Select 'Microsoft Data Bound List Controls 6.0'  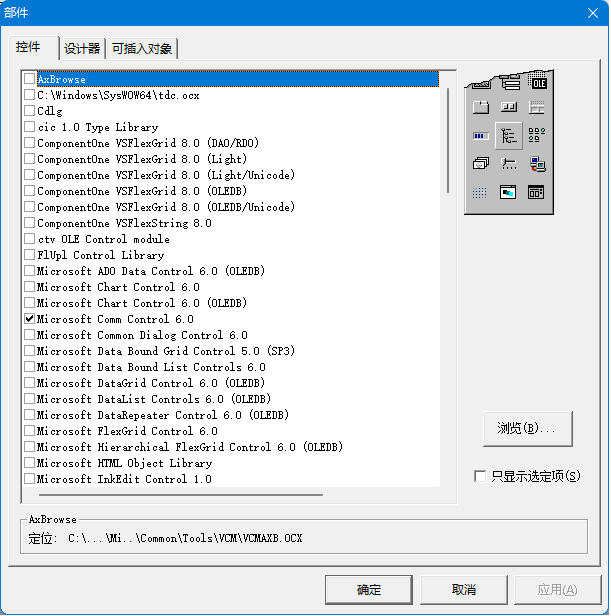point(151,367)
